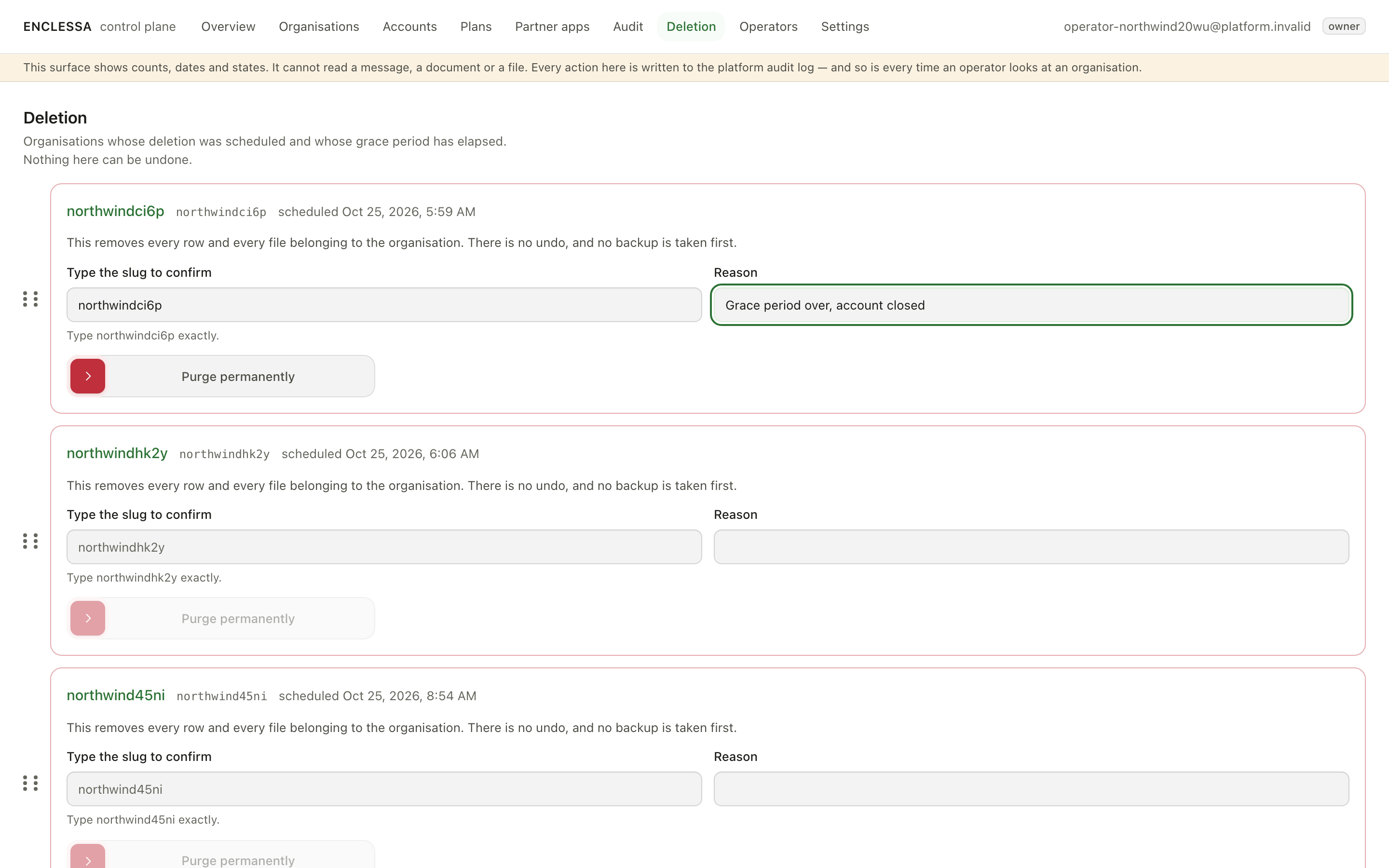Click the faded purge slider knob for northwindhk2y

click(88, 618)
